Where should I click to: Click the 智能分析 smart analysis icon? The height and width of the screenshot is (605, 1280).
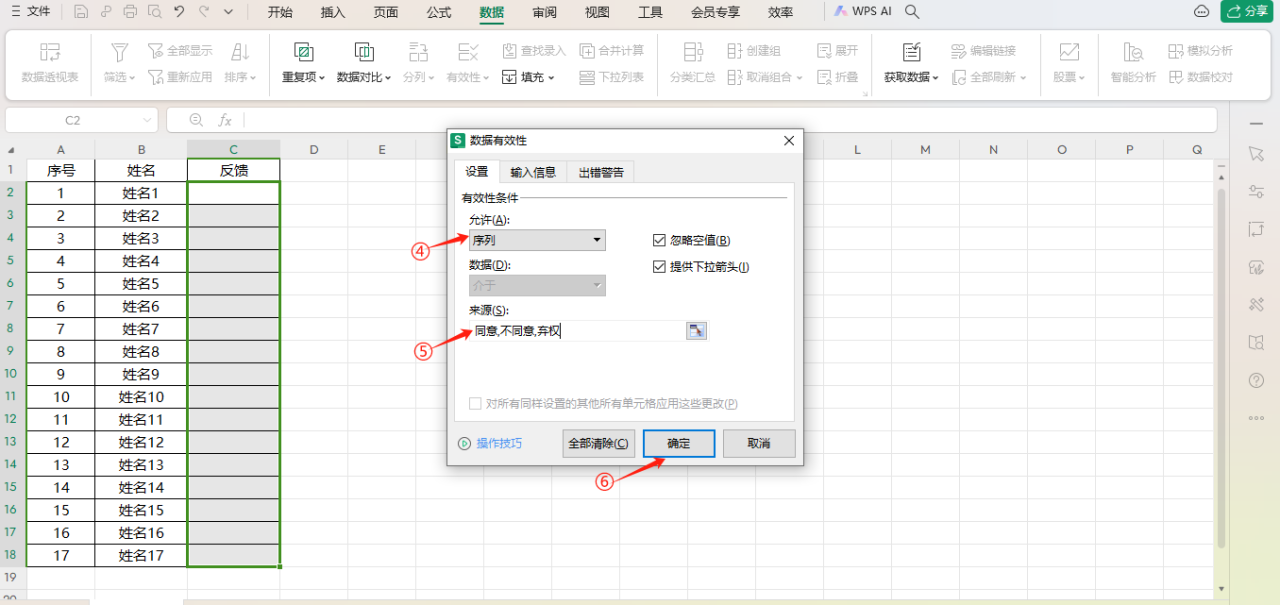click(x=1133, y=52)
